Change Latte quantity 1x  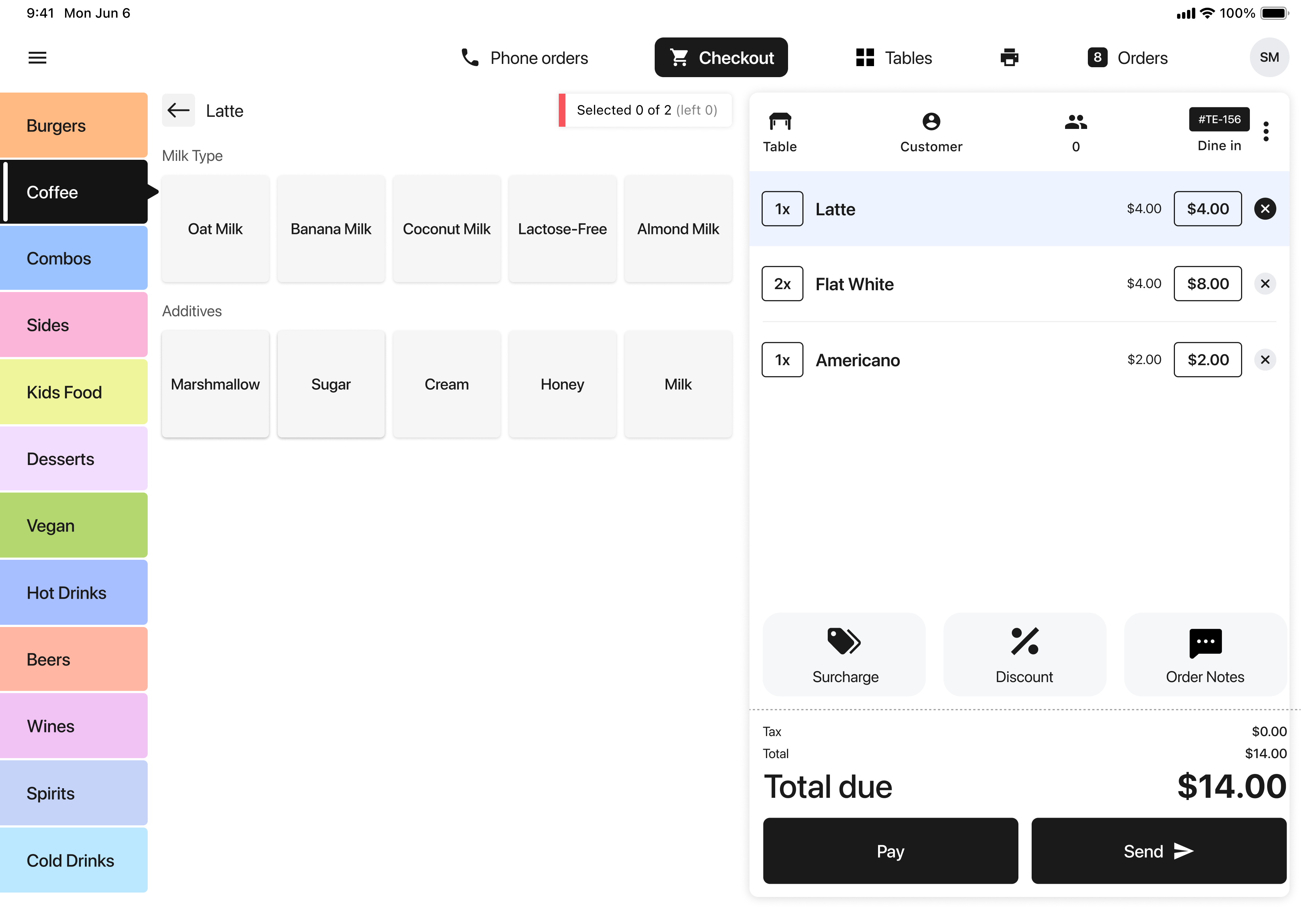click(x=783, y=209)
